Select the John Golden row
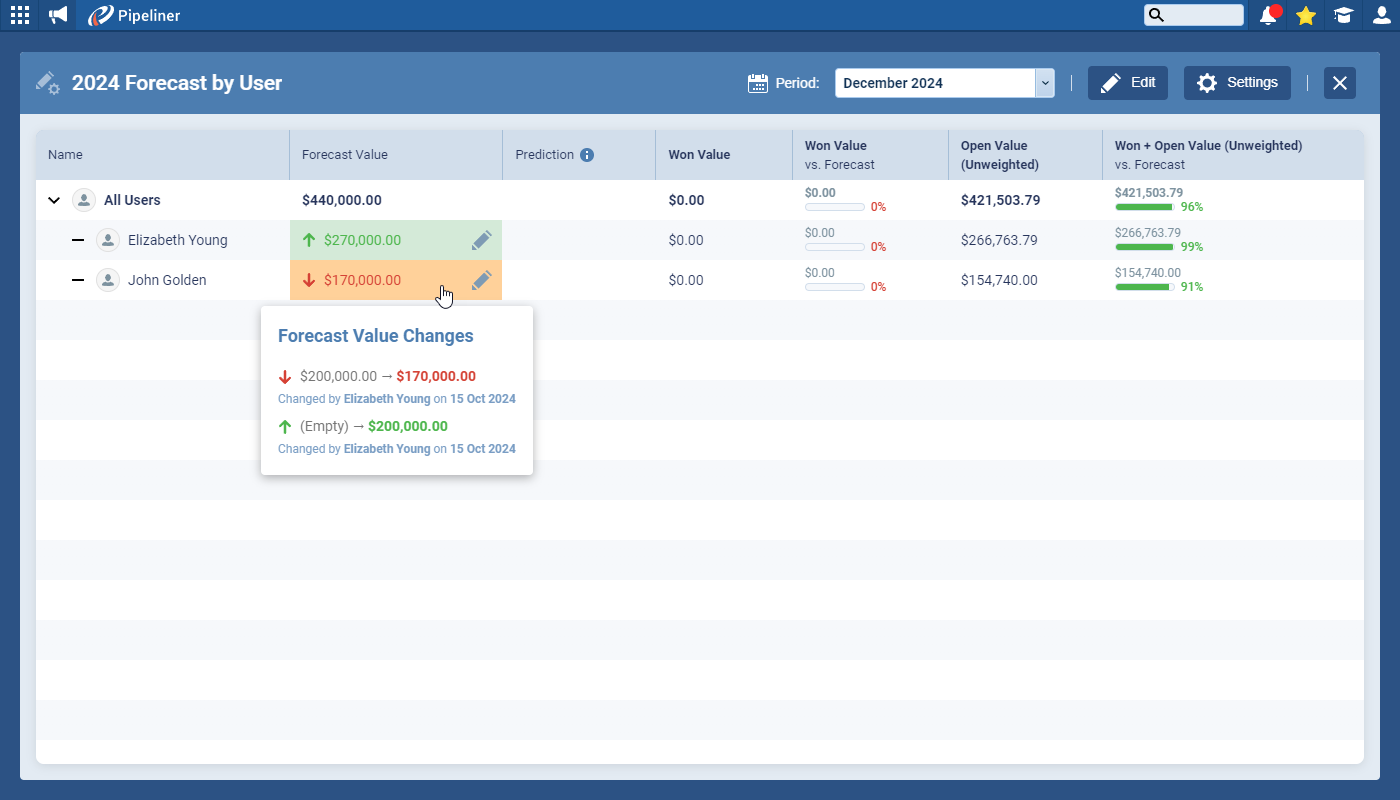Screen dimensions: 1400x800 [x=167, y=280]
